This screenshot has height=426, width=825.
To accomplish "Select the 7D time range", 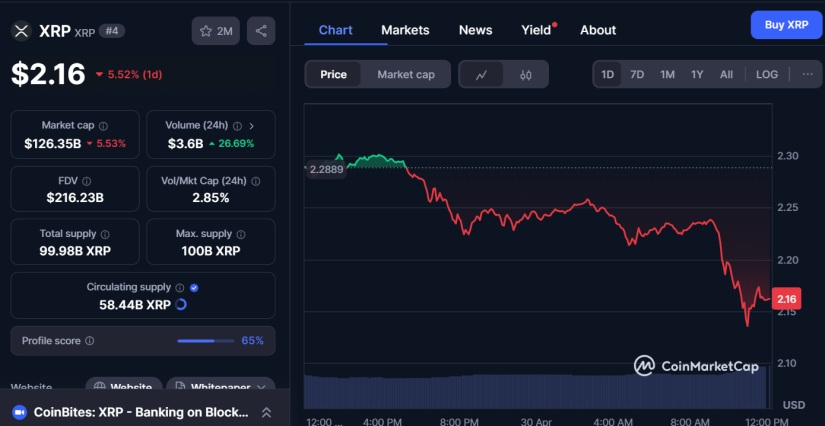I will pos(637,75).
